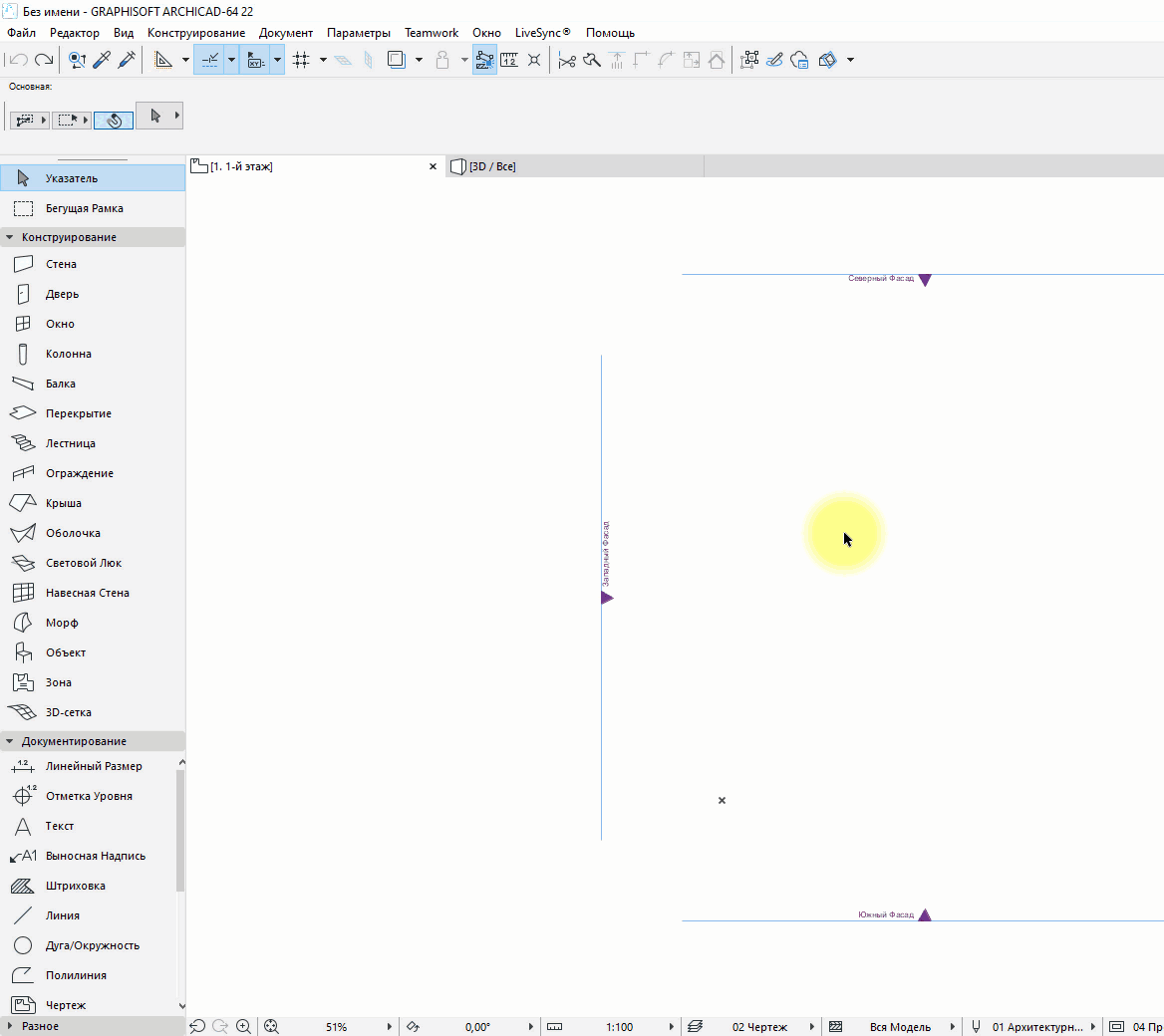Click the zoom-in magnifier in status bar
This screenshot has width=1164, height=1036.
[243, 1026]
